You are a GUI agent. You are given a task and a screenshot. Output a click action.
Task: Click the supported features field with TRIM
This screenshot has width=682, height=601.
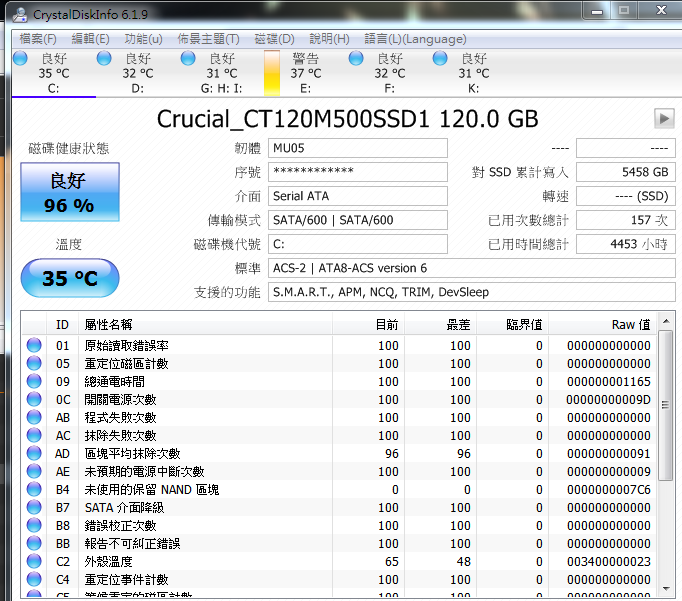tap(471, 292)
